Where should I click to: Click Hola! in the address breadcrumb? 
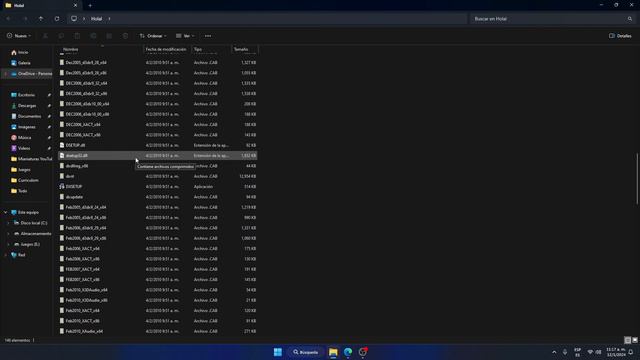96,19
